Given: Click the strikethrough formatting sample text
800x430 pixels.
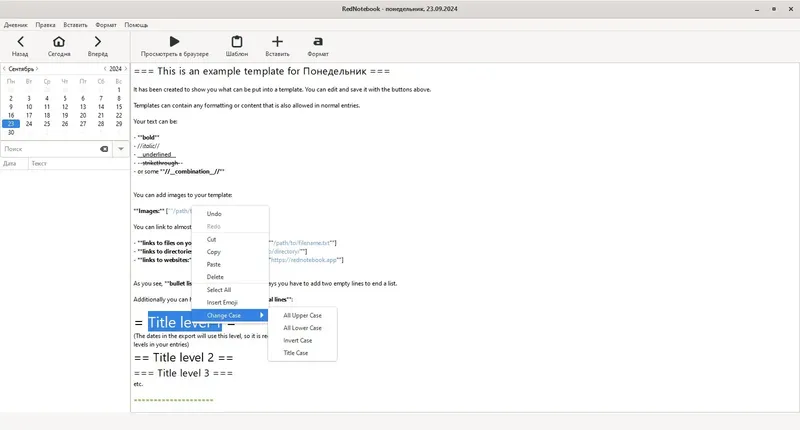Looking at the screenshot, I should coord(160,163).
